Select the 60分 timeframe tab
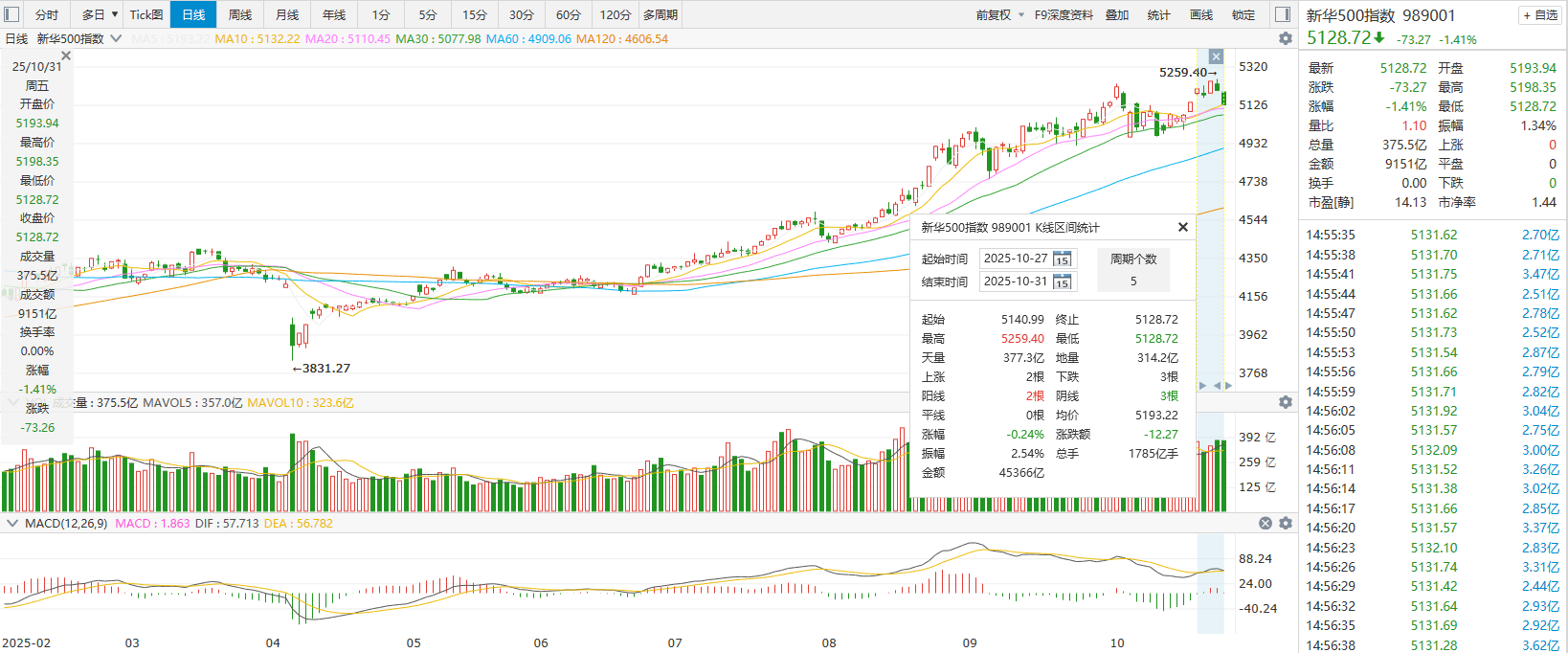The height and width of the screenshot is (653, 1568). (x=569, y=14)
